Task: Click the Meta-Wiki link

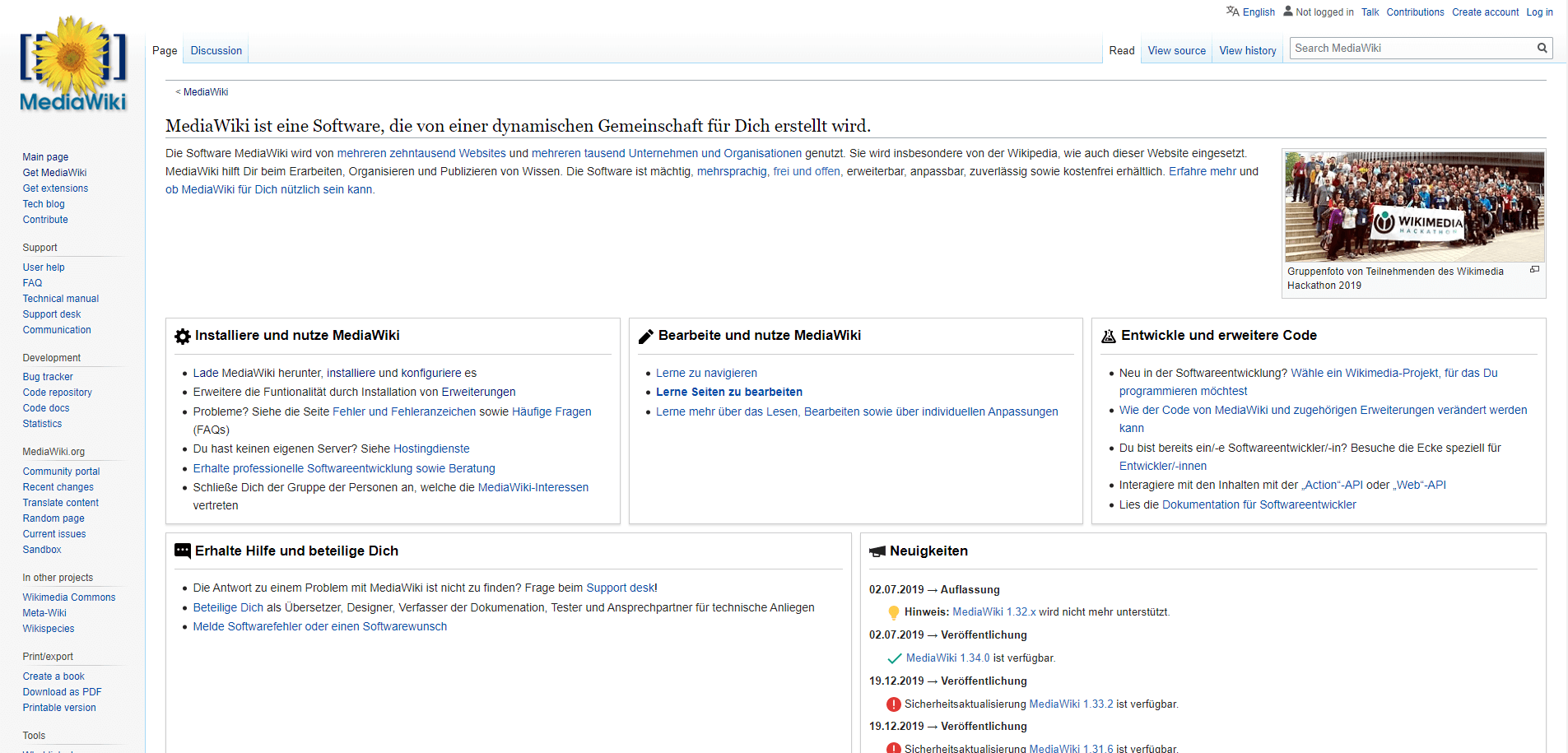Action: coord(44,613)
